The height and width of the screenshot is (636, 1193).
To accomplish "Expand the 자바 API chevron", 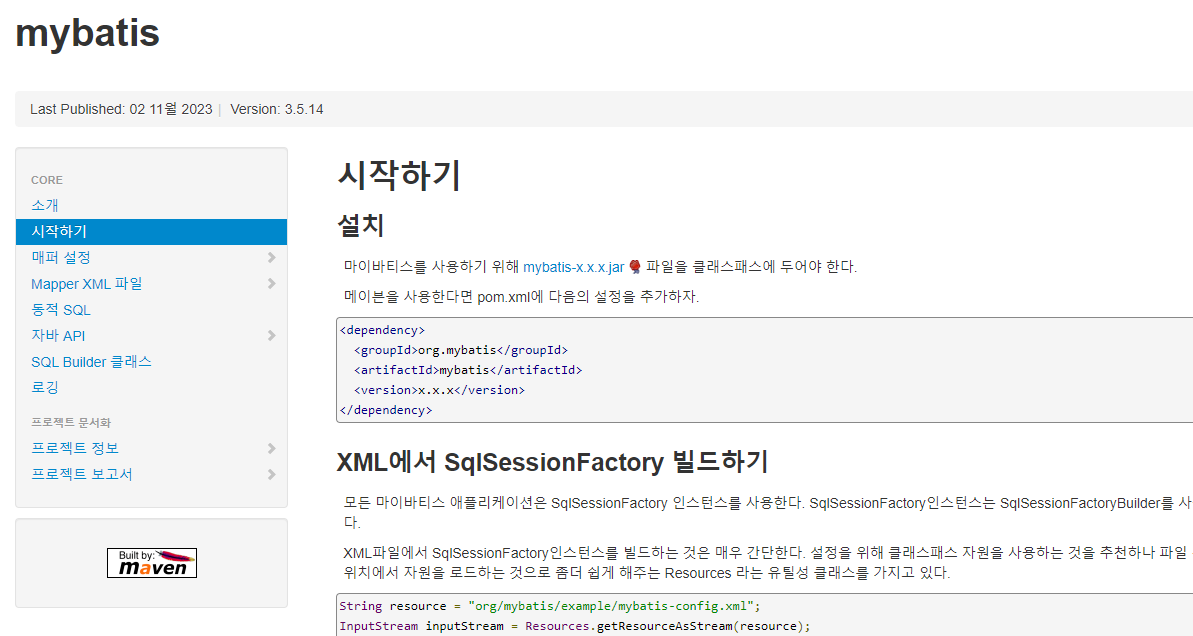I will 272,335.
